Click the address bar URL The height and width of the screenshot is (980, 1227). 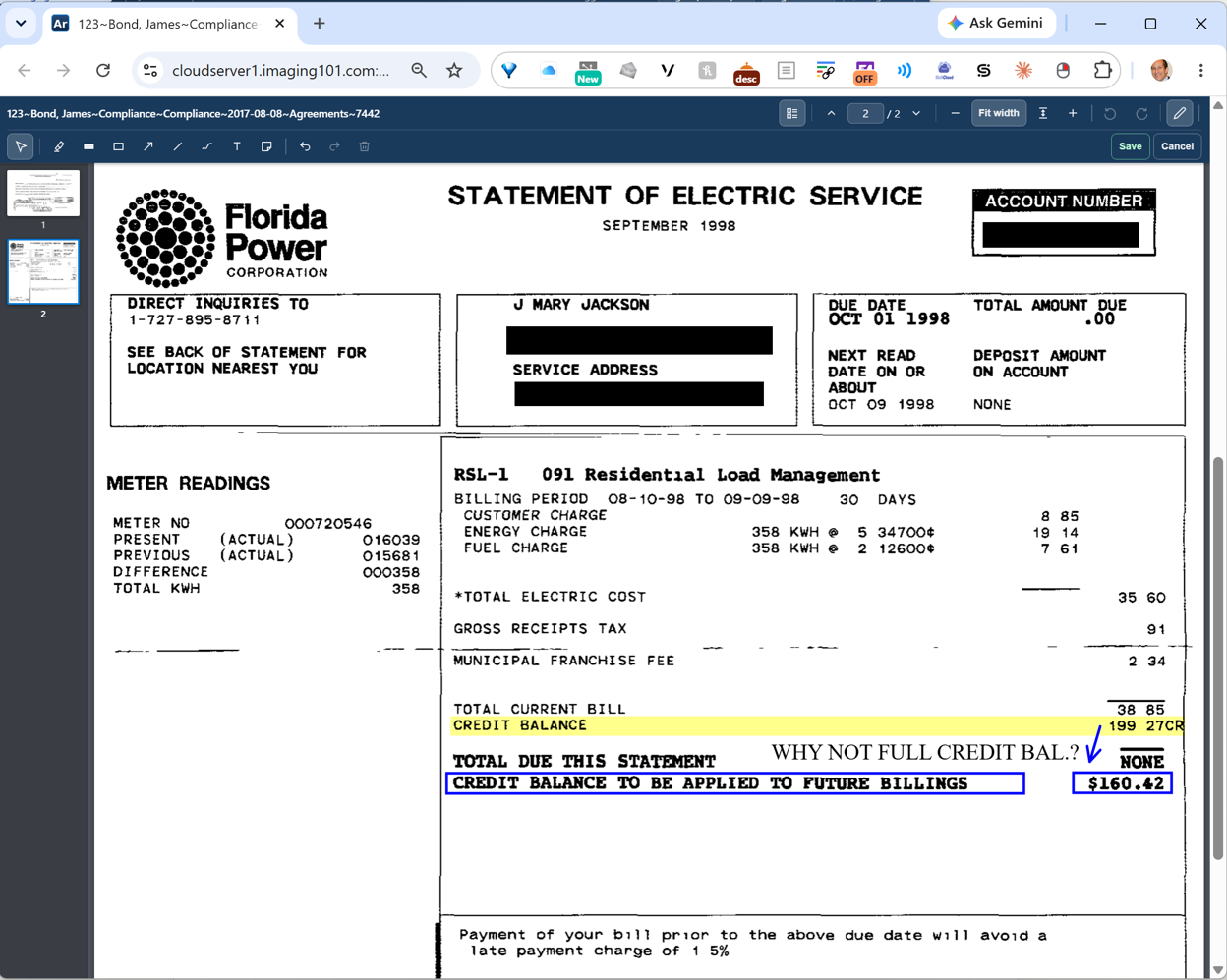(x=280, y=70)
